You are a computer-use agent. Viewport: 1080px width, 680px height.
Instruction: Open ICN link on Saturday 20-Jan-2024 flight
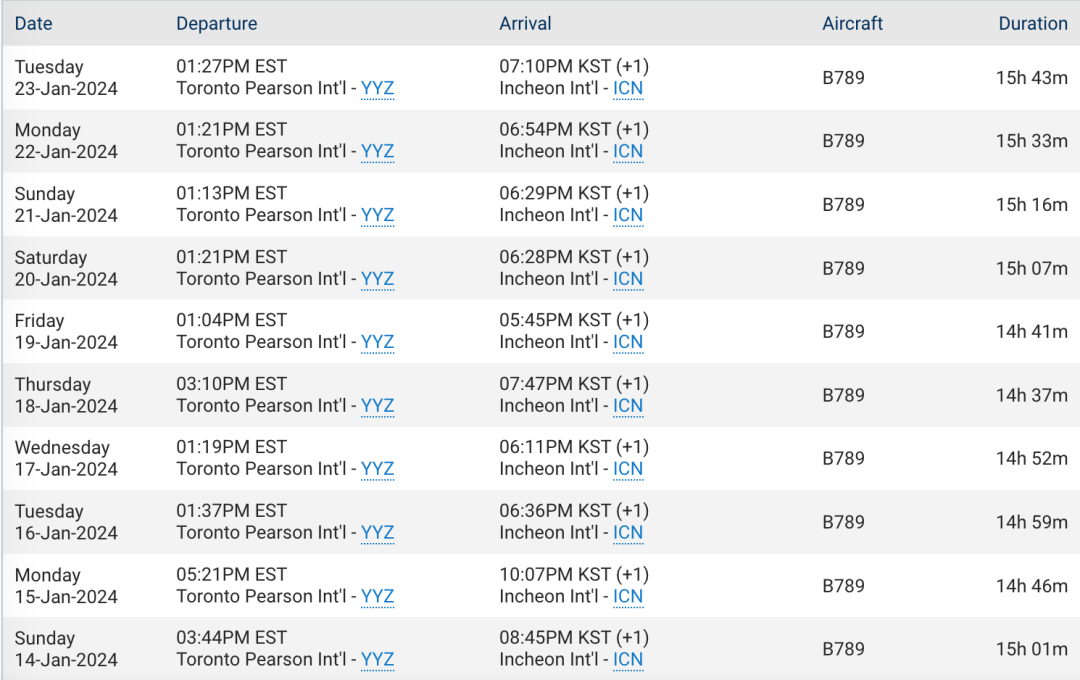[628, 278]
